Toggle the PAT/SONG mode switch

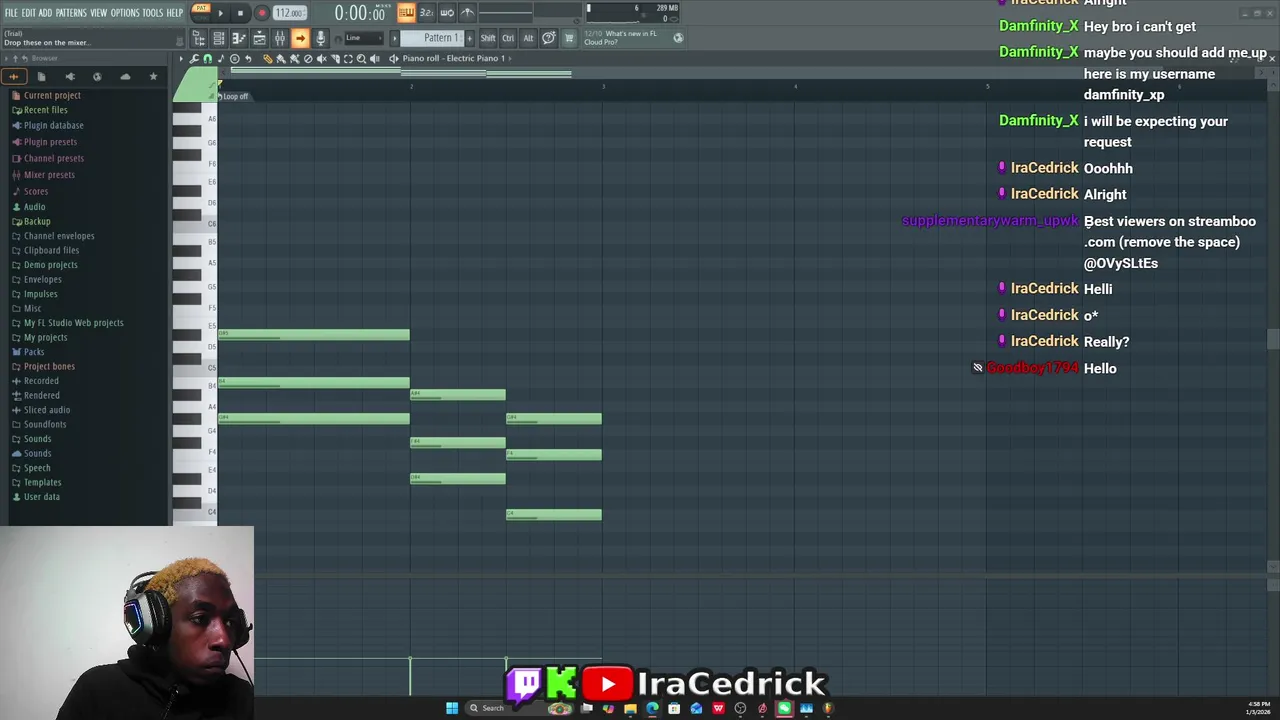[201, 11]
